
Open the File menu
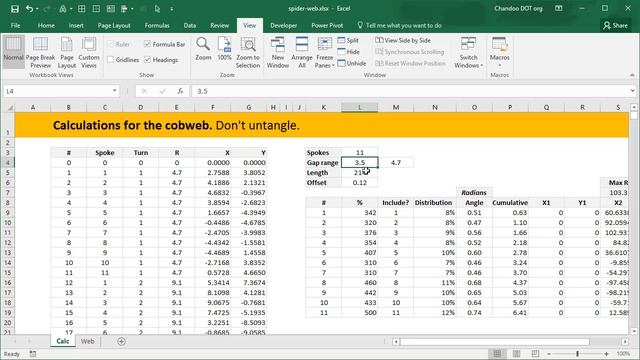[x=16, y=25]
